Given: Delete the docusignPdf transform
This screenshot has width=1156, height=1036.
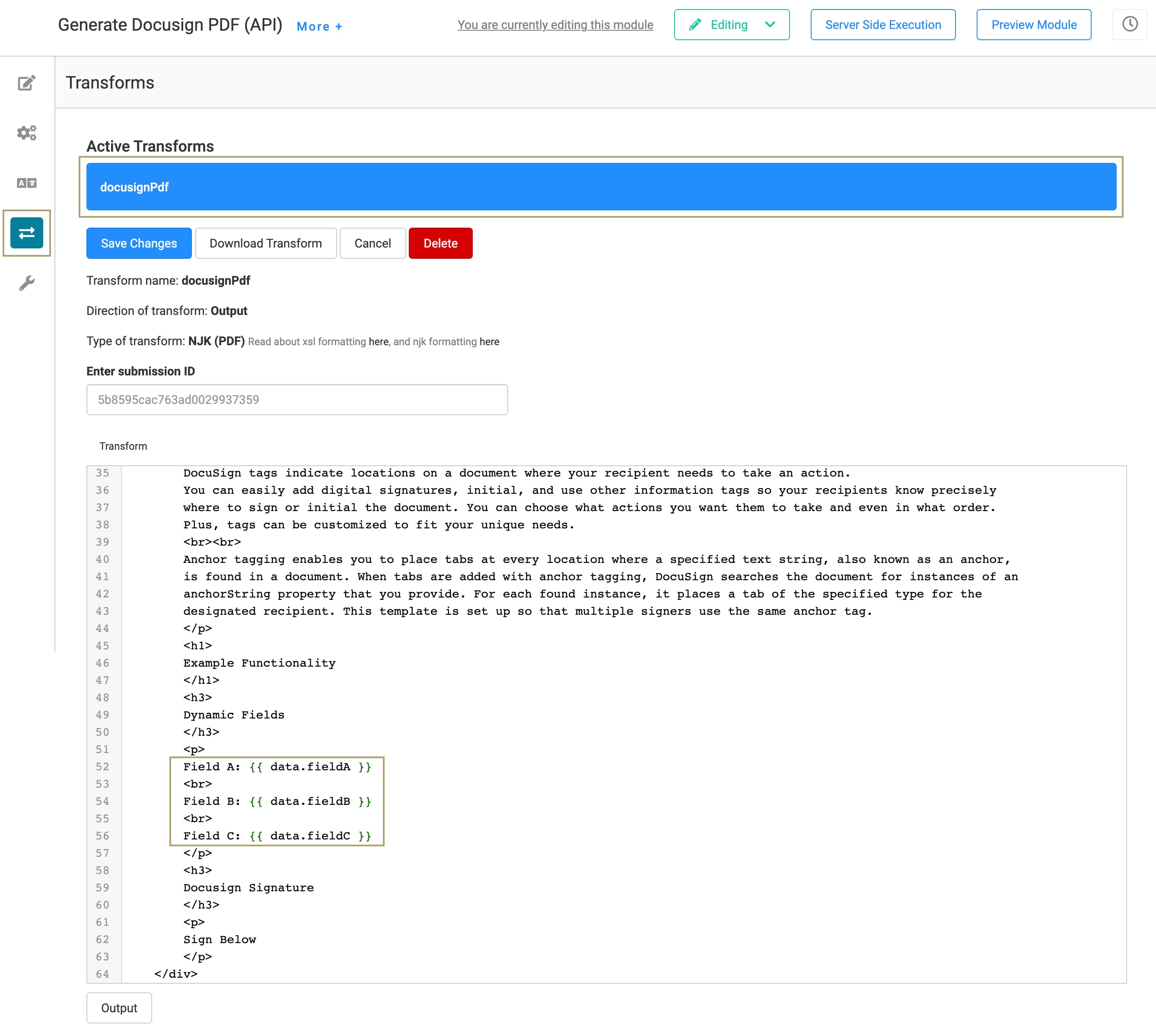Looking at the screenshot, I should point(440,243).
